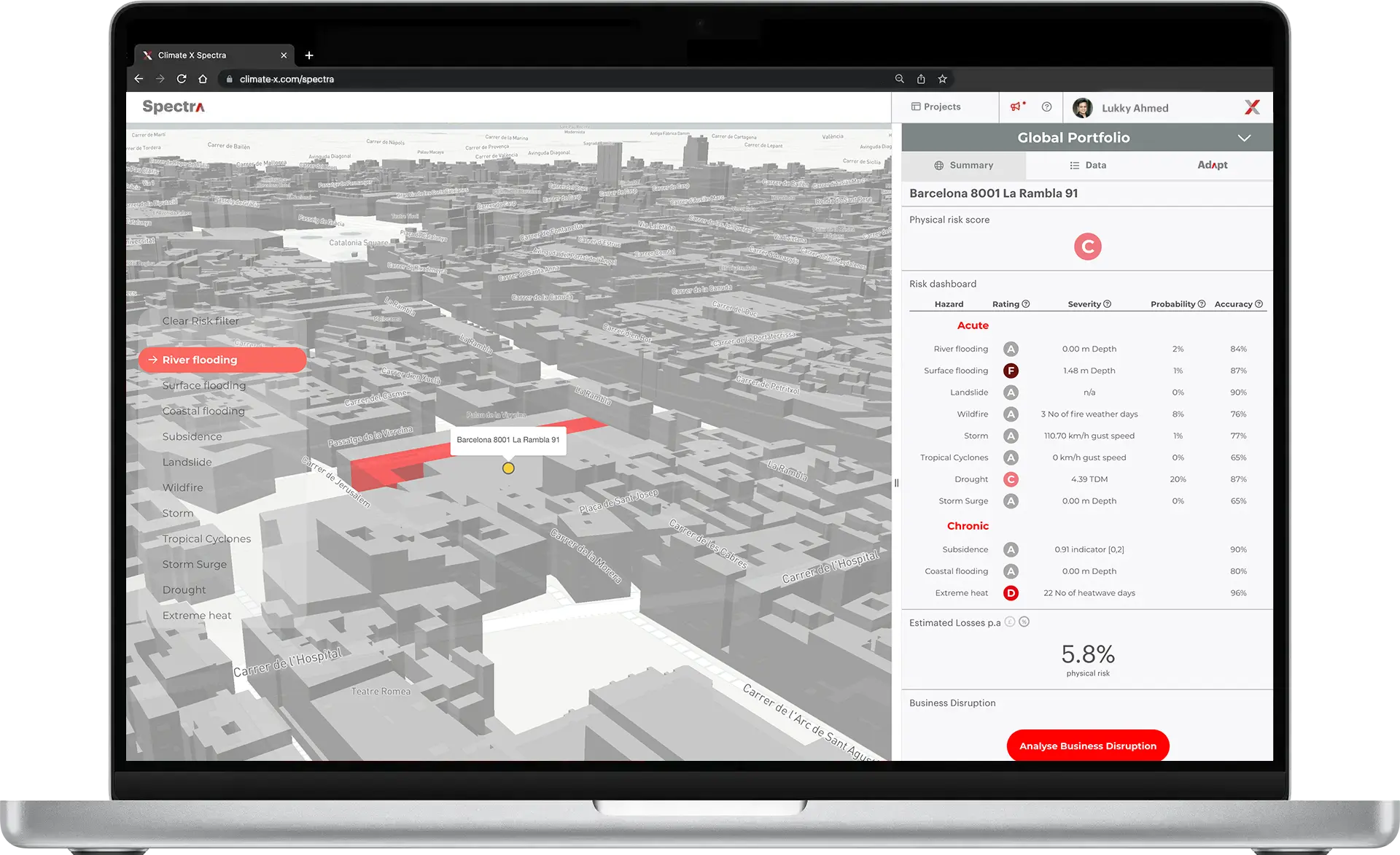
Task: Open the help question mark icon in header
Action: pyautogui.click(x=1046, y=107)
